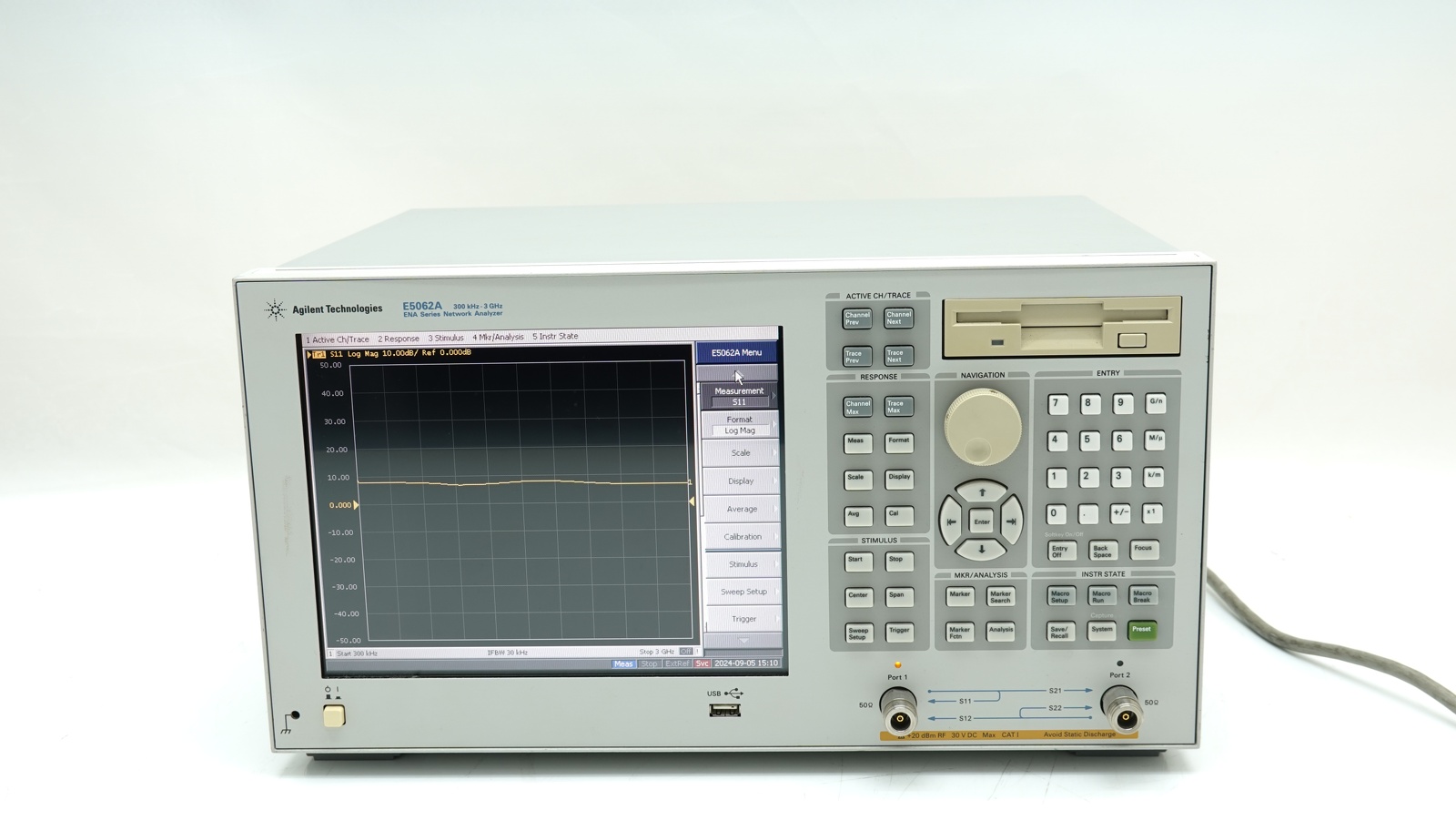The height and width of the screenshot is (820, 1456).
Task: Open the Format Log Mag selector
Action: [740, 423]
